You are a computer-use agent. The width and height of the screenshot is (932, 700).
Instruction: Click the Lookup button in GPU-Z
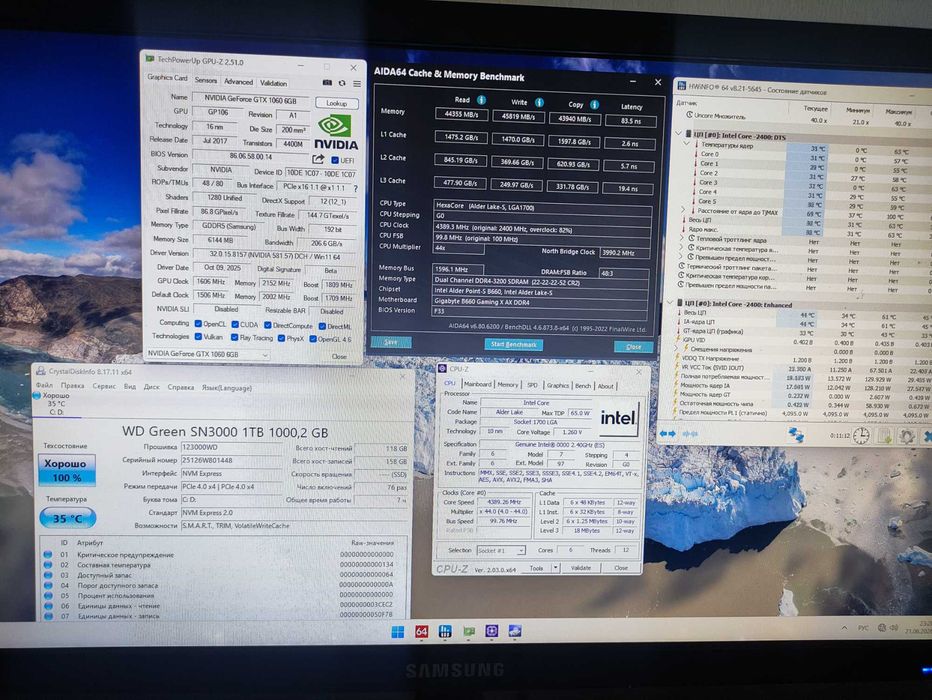(336, 103)
